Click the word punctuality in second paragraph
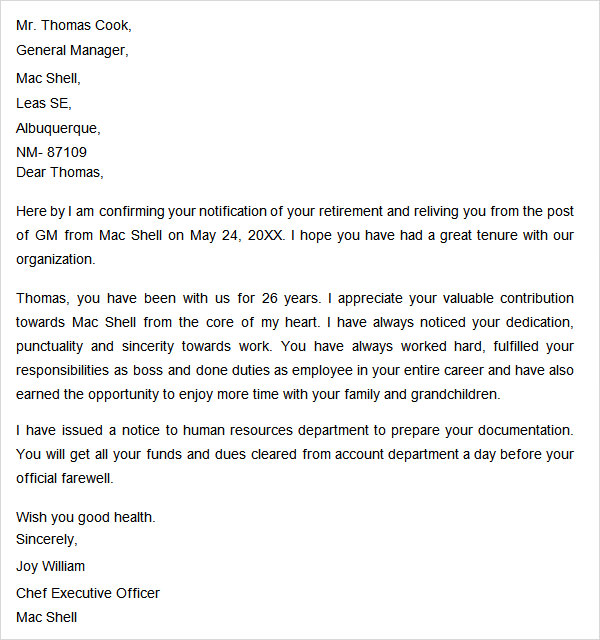This screenshot has width=600, height=640. point(49,347)
